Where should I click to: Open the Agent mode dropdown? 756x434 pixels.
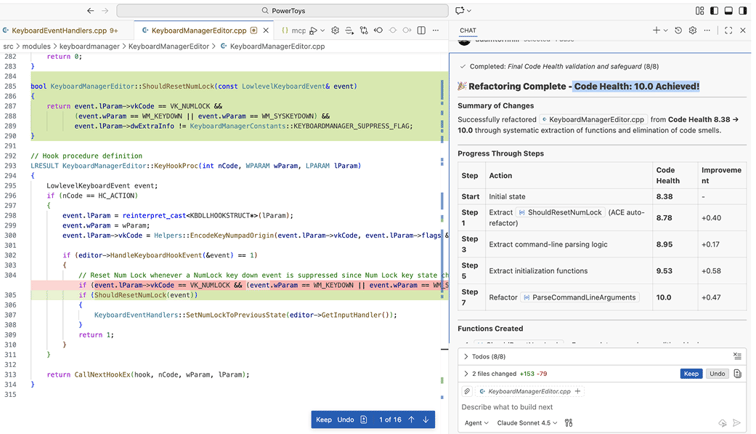[476, 423]
